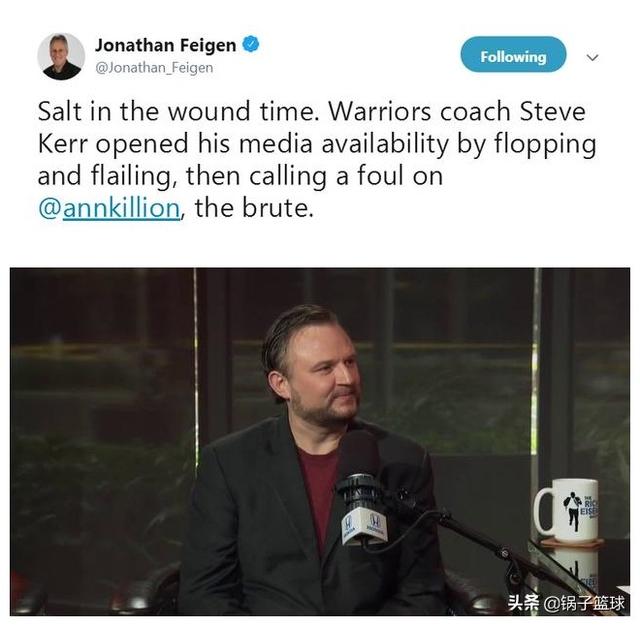Open the embedded interview photo
Image resolution: width=640 pixels, height=626 pixels.
pos(320,442)
